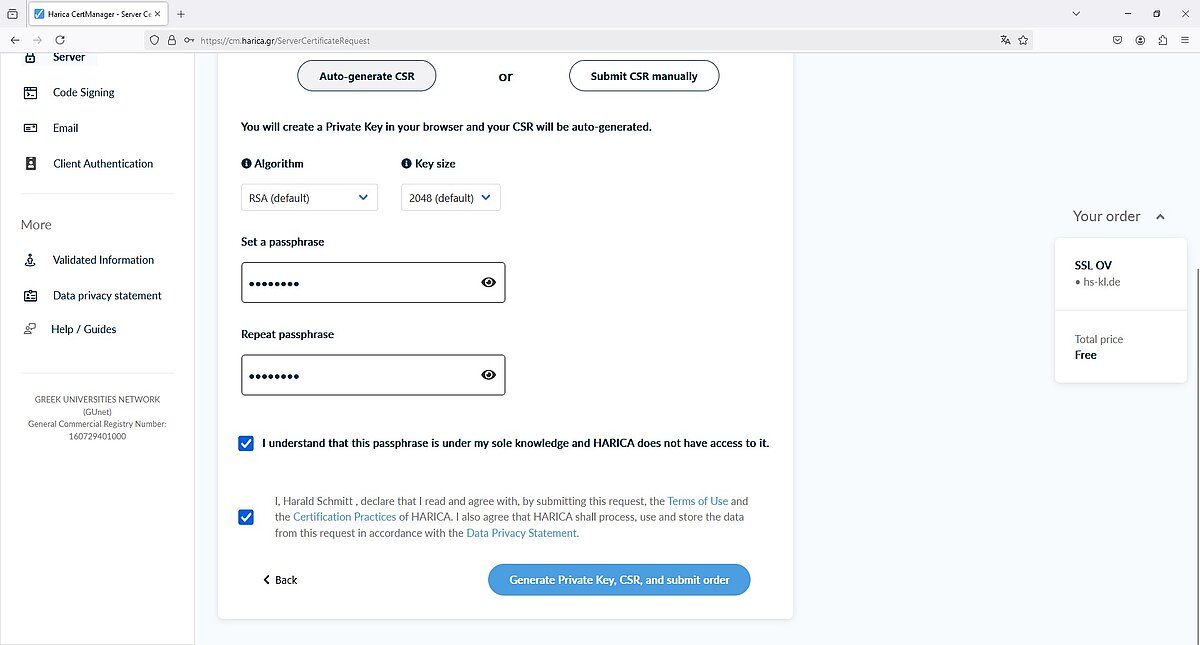Open the RSA (default) algorithm dropdown
1200x645 pixels.
click(x=309, y=197)
